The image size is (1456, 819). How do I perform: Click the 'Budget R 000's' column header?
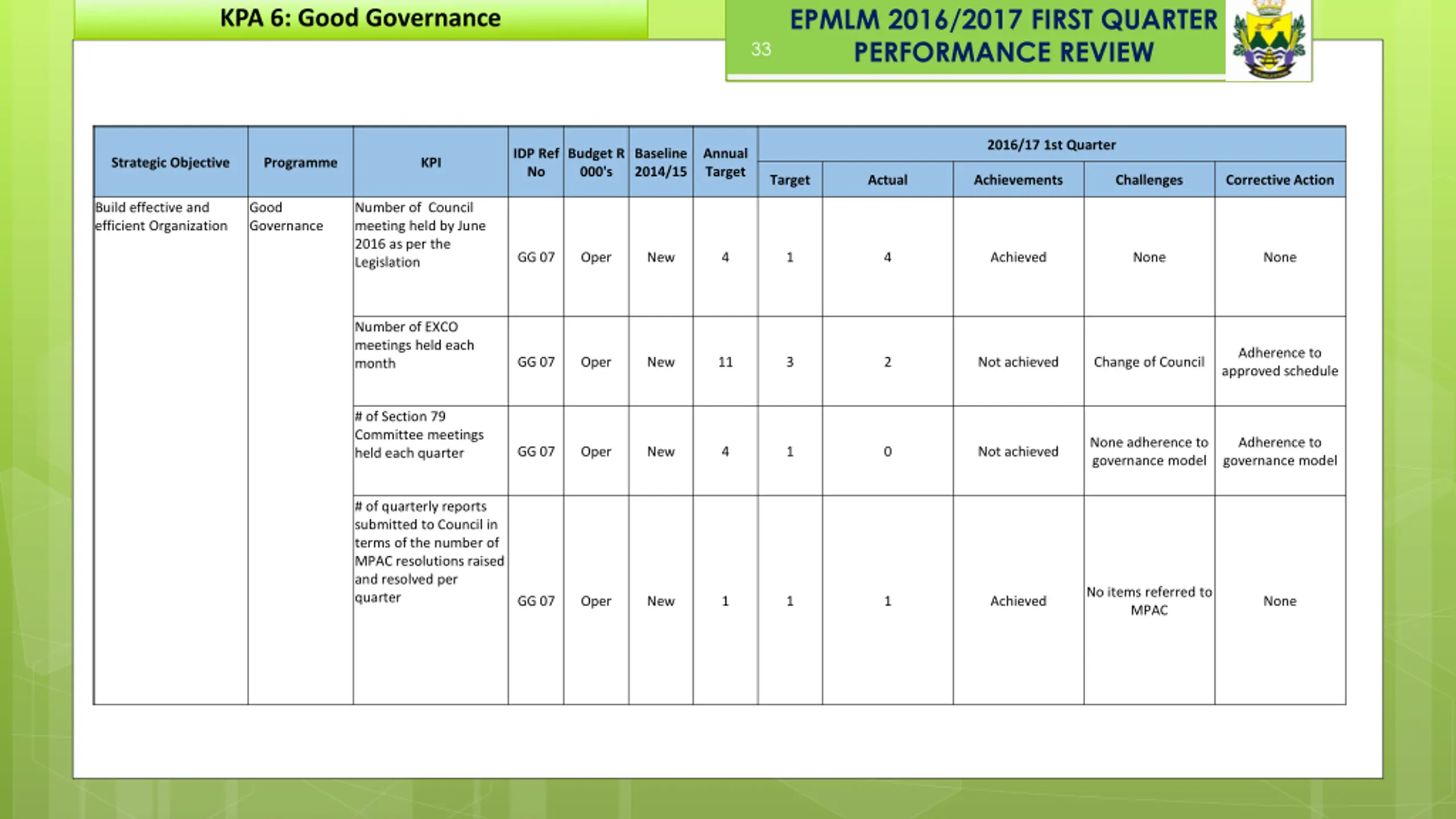596,163
